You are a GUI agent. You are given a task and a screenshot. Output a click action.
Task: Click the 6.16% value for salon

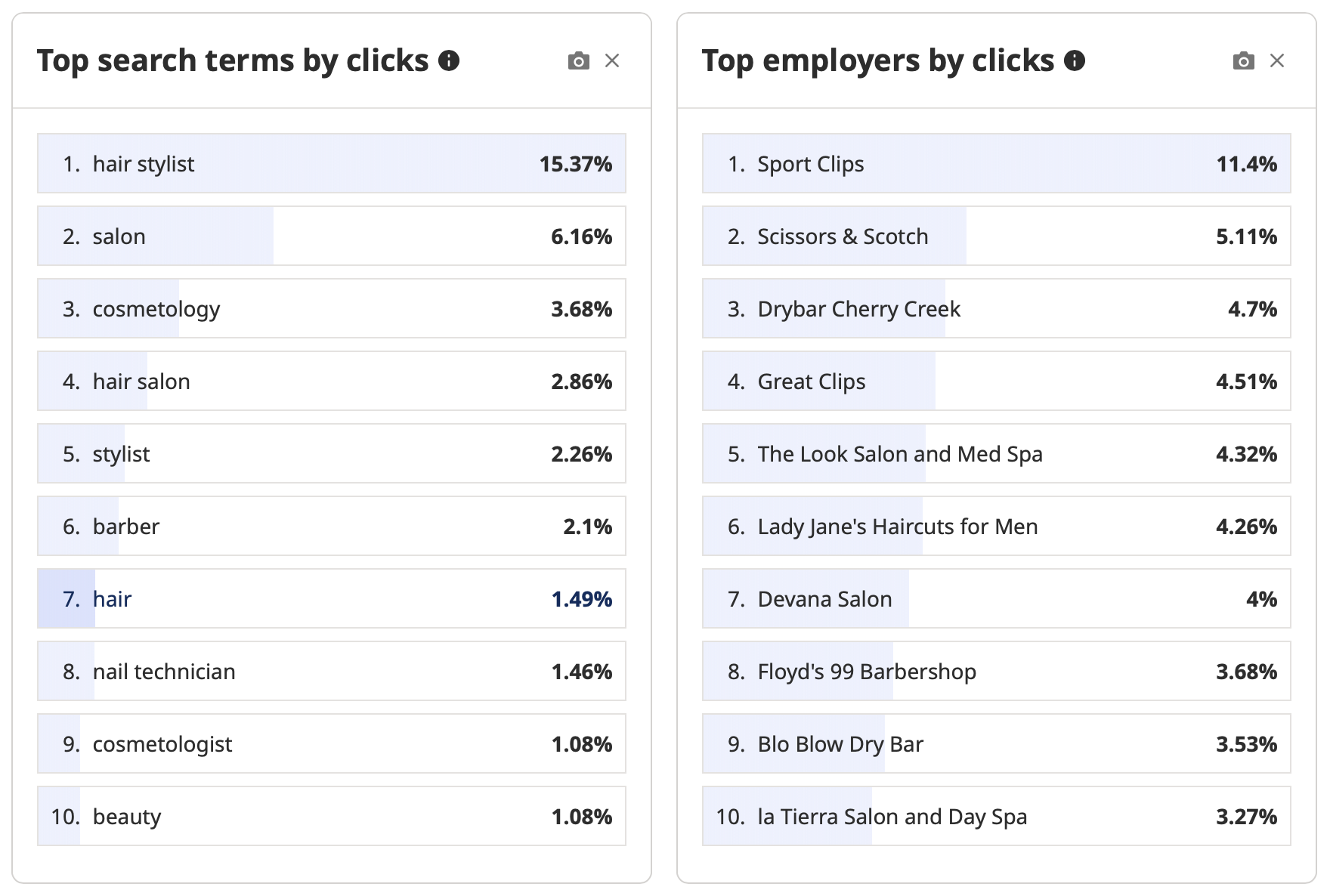tap(582, 236)
